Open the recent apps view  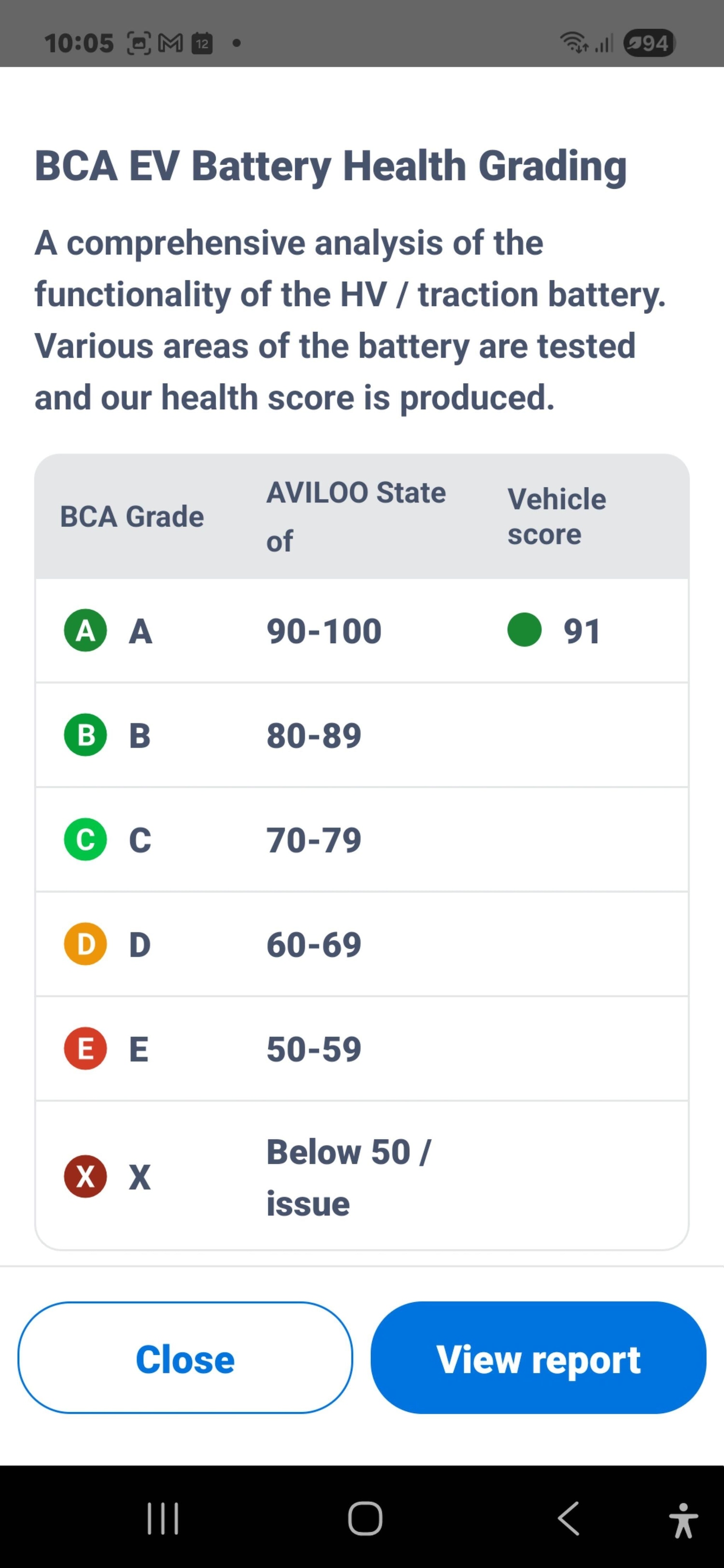(163, 1519)
